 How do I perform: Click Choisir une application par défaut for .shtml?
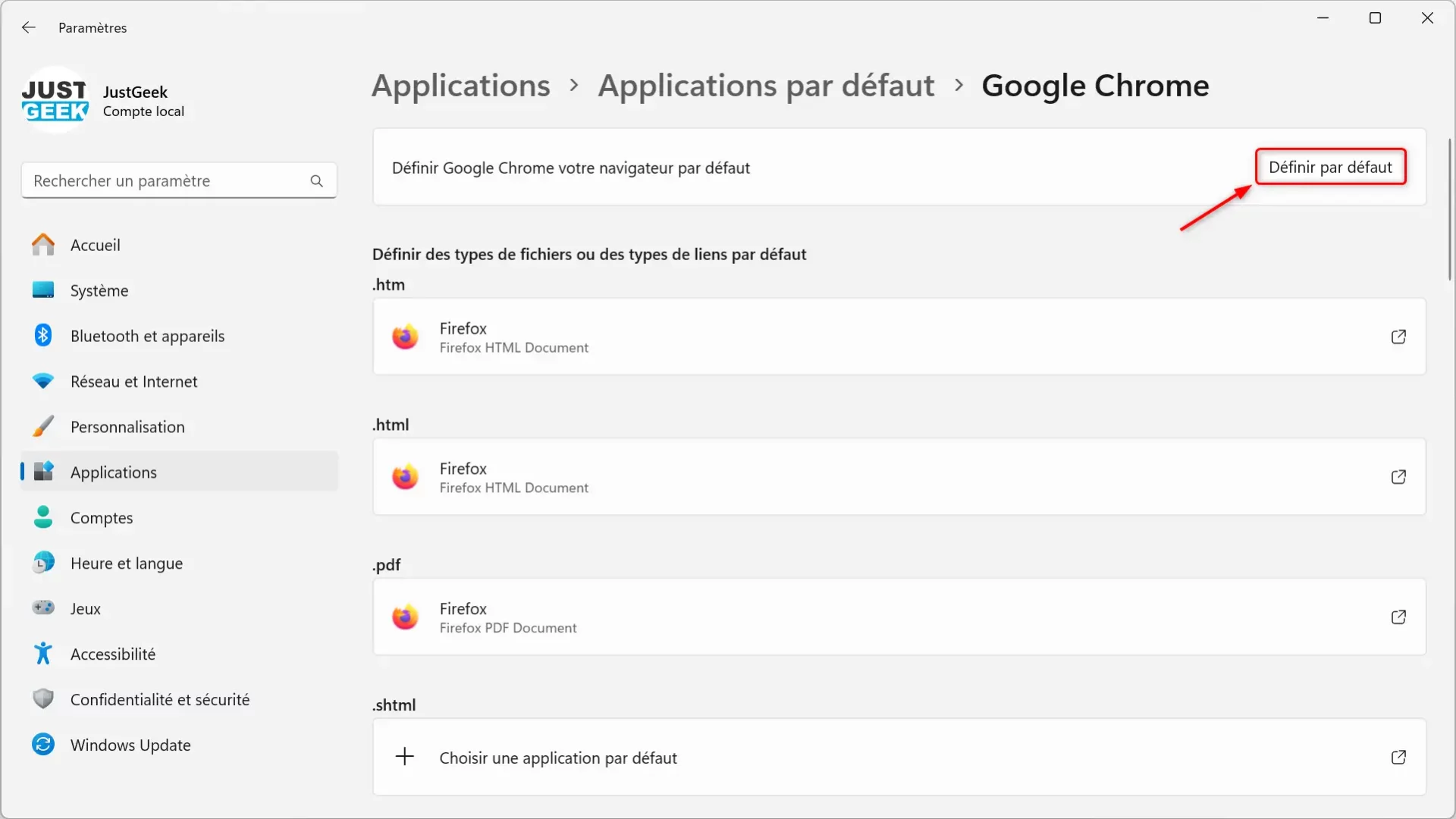pos(558,757)
